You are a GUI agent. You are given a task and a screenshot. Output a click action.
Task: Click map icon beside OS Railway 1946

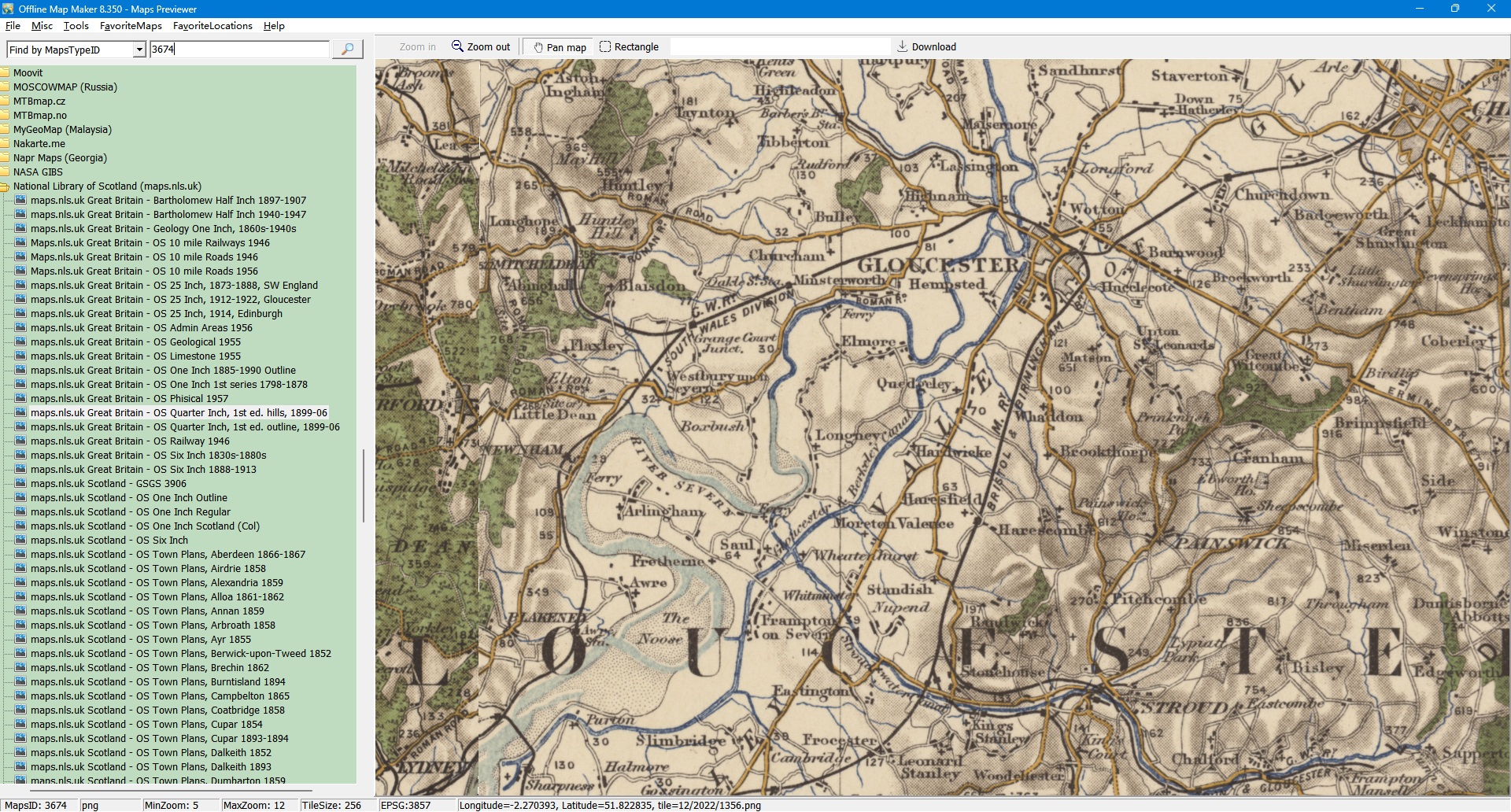click(20, 441)
